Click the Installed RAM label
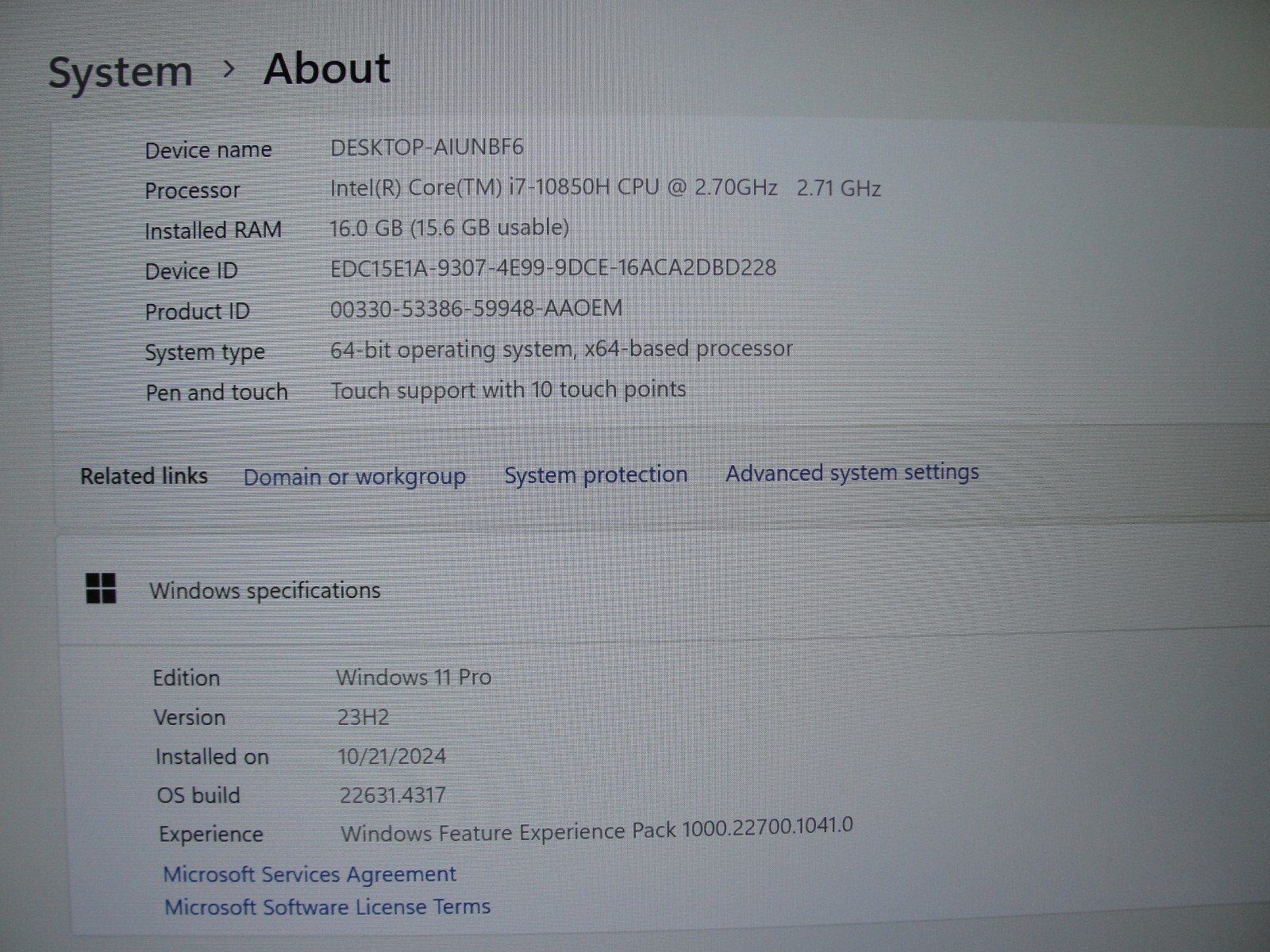 [x=213, y=231]
